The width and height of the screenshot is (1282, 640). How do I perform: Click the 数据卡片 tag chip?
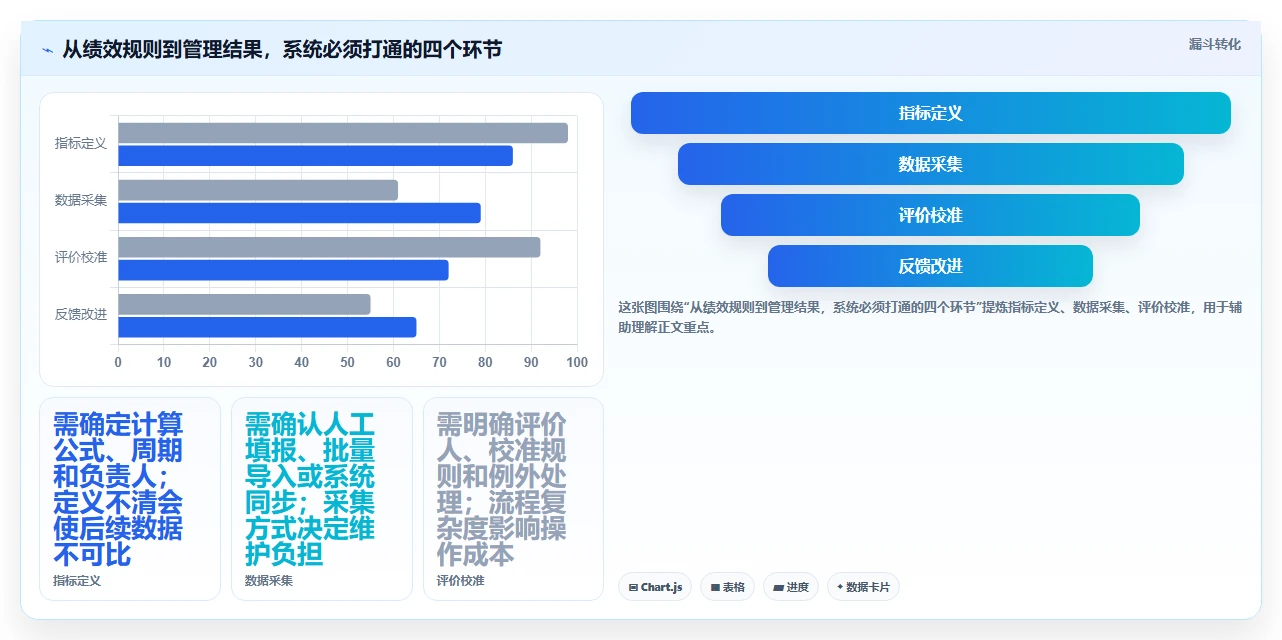pyautogui.click(x=863, y=587)
